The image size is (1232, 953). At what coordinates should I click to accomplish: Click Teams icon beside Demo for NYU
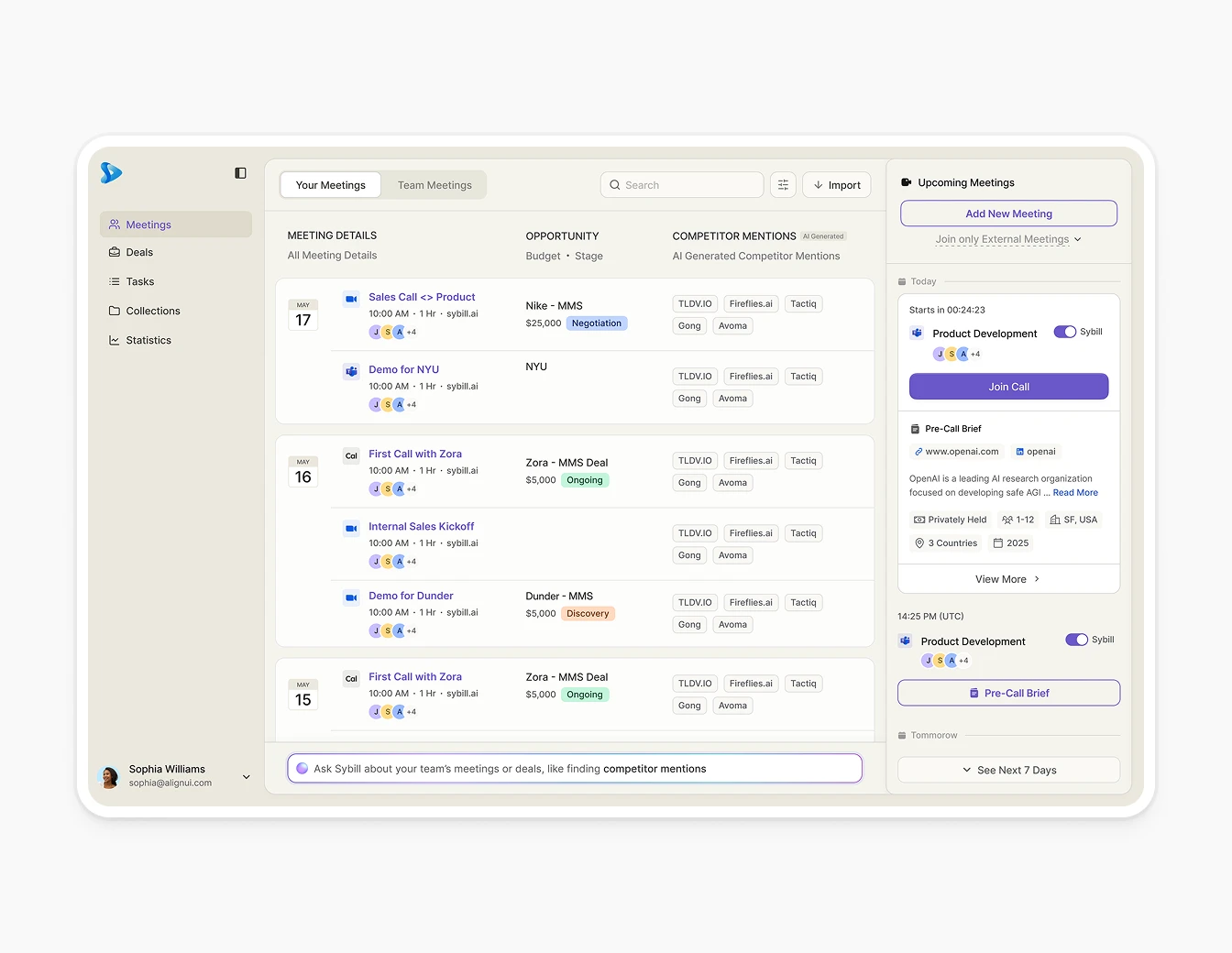[x=351, y=371]
